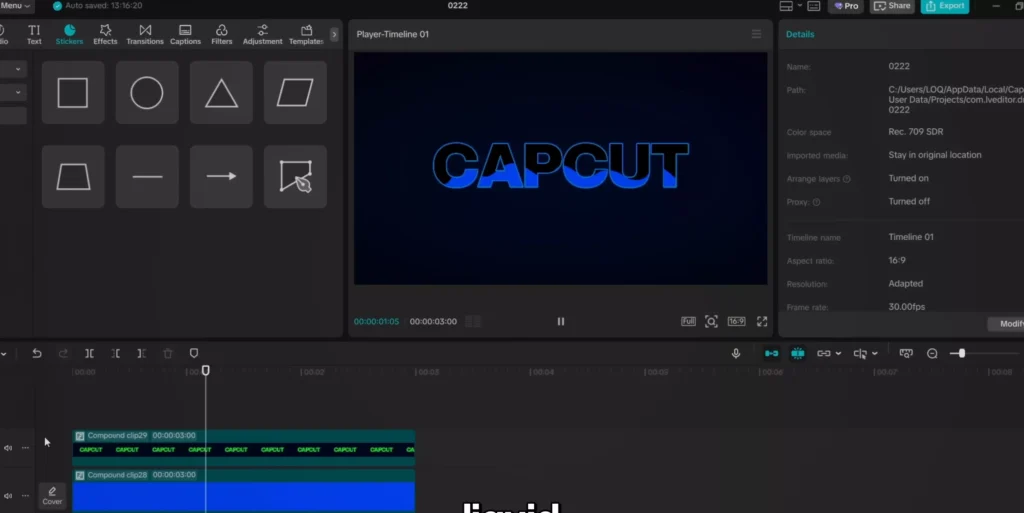Zoom out the timeline with the minus icon
1024x513 pixels.
[x=932, y=353]
